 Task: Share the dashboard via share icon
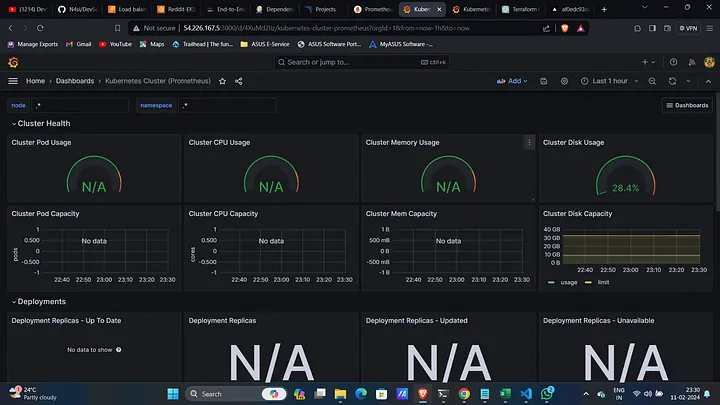(238, 81)
